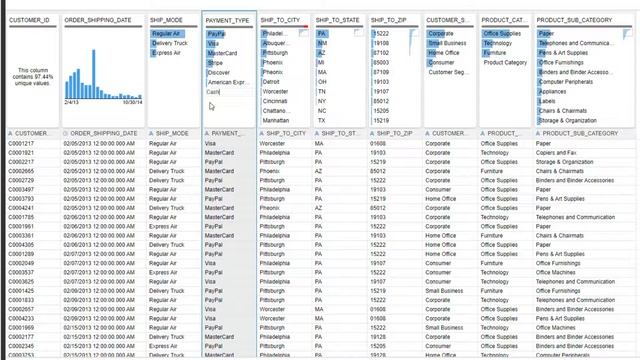Select the Albuquer... value in SHIP_TO_CITY card

[276, 43]
